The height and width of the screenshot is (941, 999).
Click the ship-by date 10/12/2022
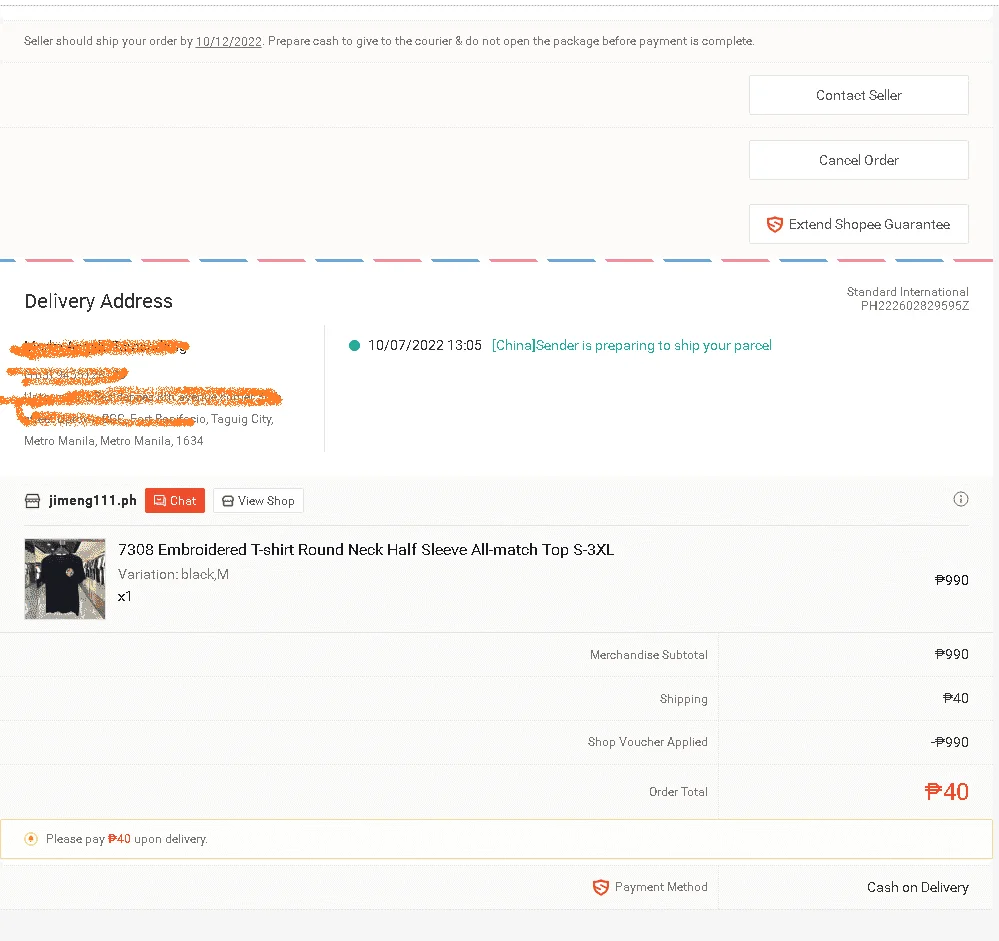click(229, 41)
